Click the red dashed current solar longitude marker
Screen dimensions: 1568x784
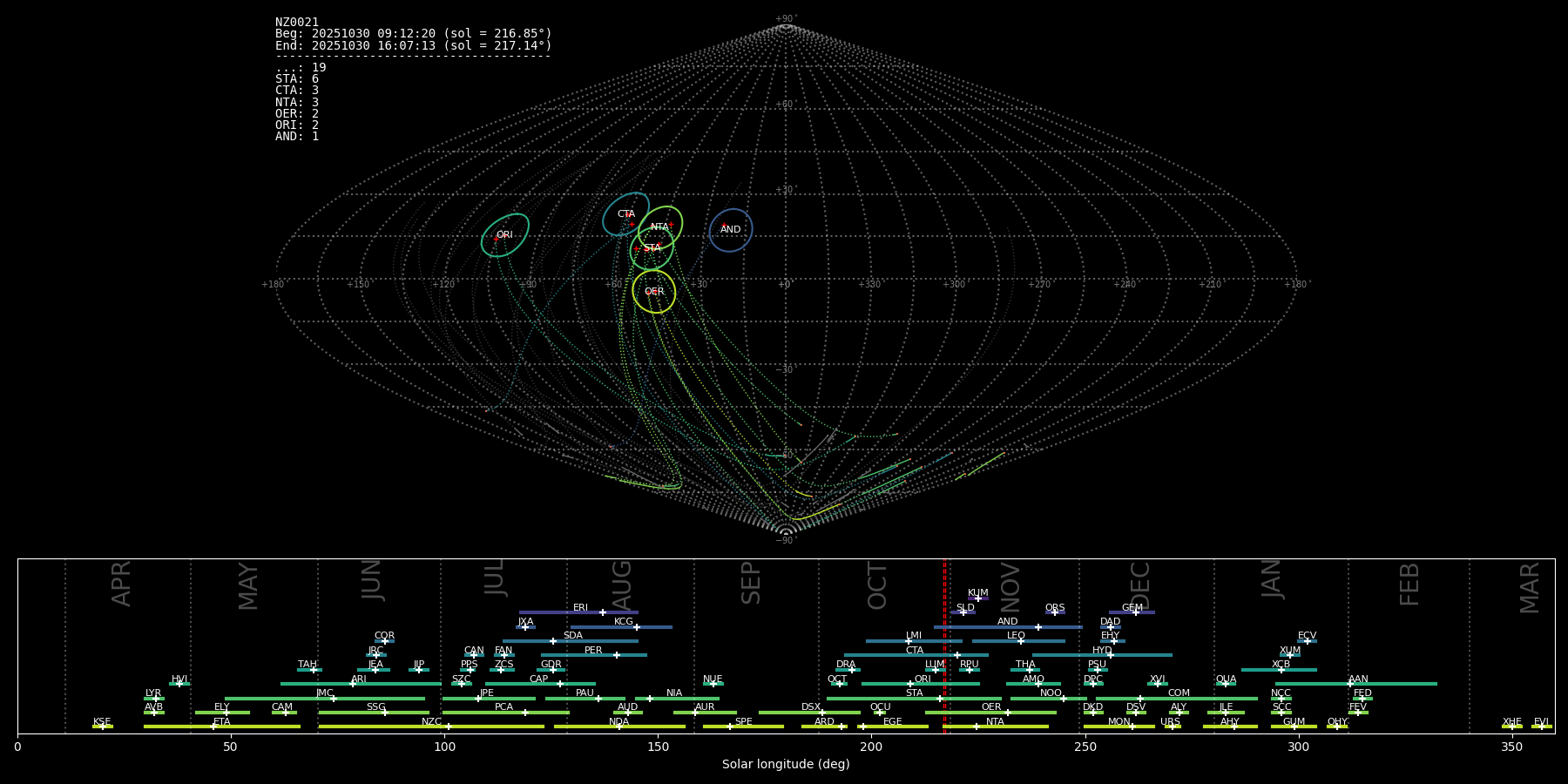coord(944,645)
